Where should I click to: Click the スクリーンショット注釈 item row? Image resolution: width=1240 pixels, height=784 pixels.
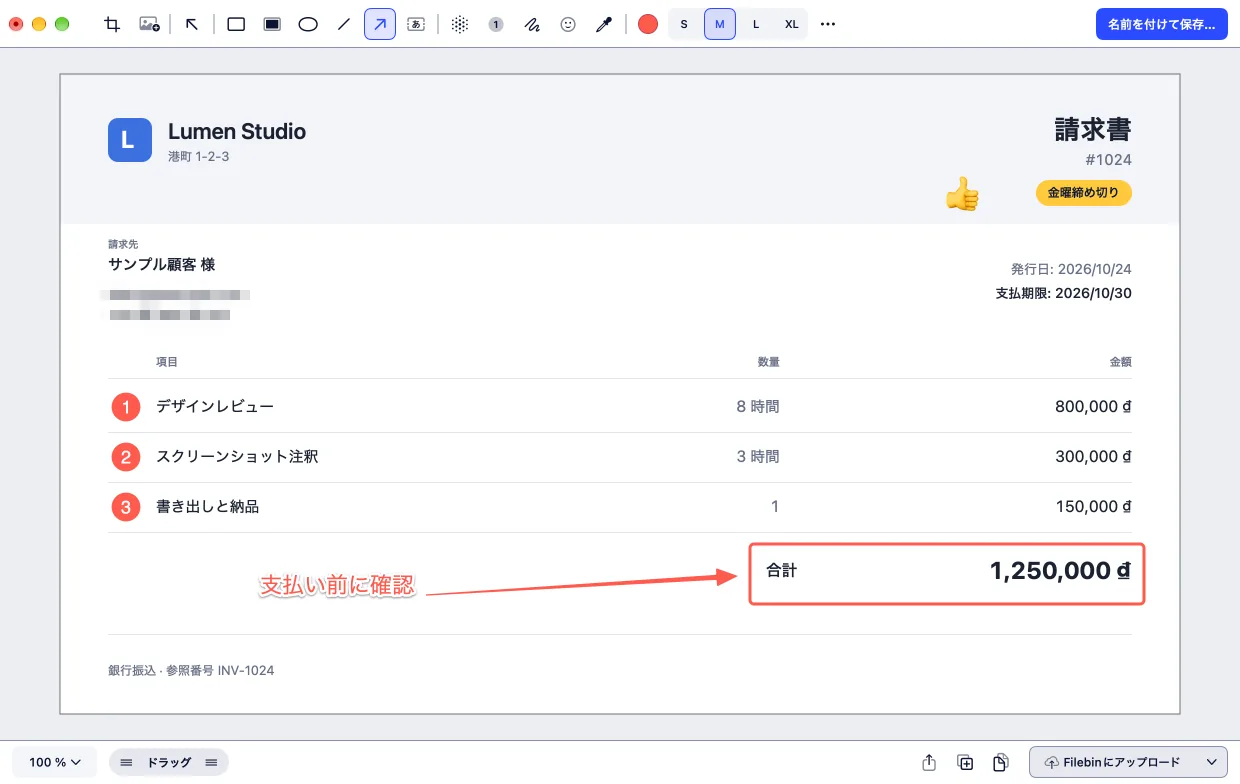click(x=620, y=457)
